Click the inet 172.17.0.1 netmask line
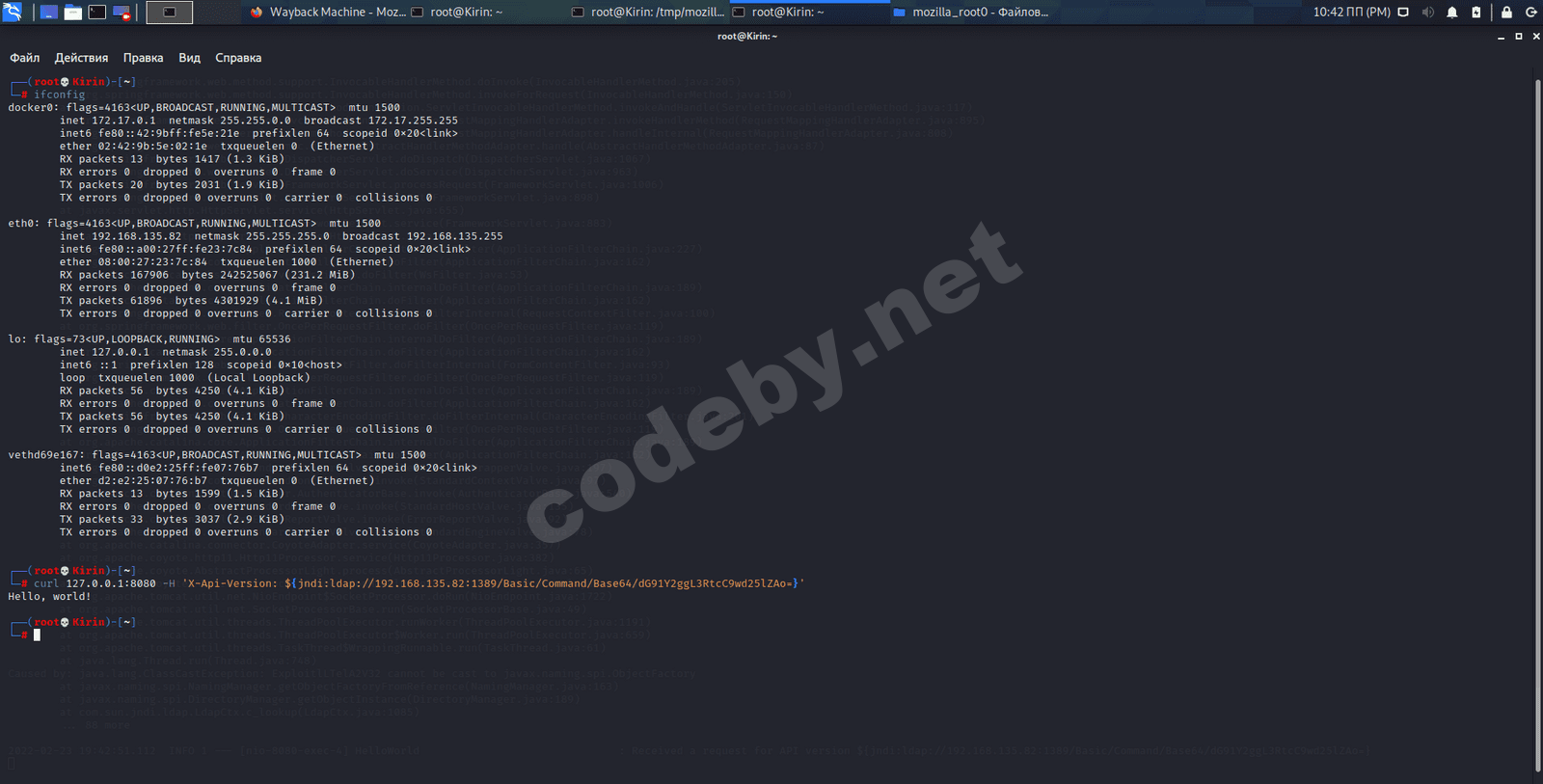Screen dimensions: 1543x784 pos(258,121)
